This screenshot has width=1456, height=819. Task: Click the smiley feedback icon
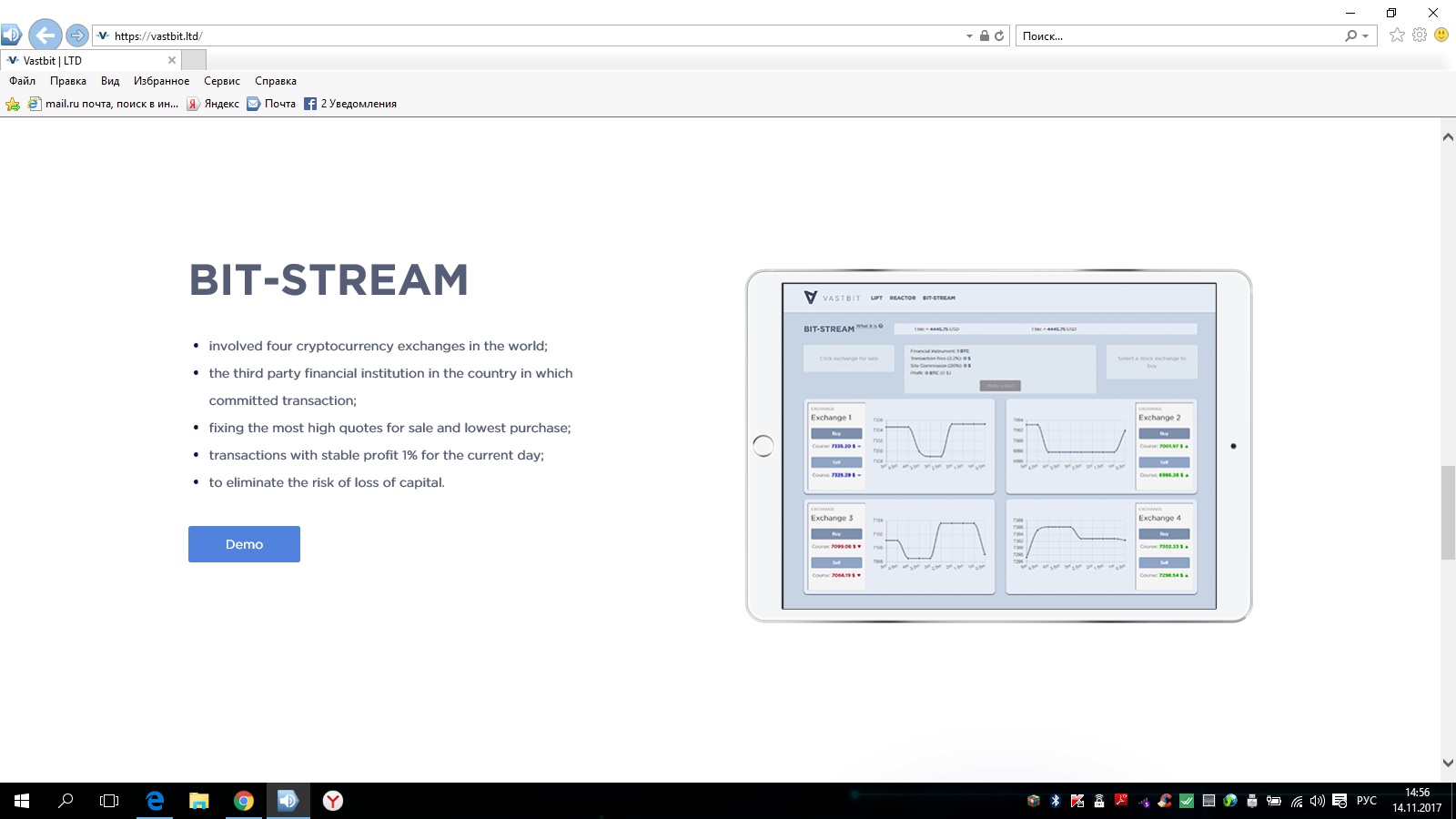click(x=1441, y=35)
